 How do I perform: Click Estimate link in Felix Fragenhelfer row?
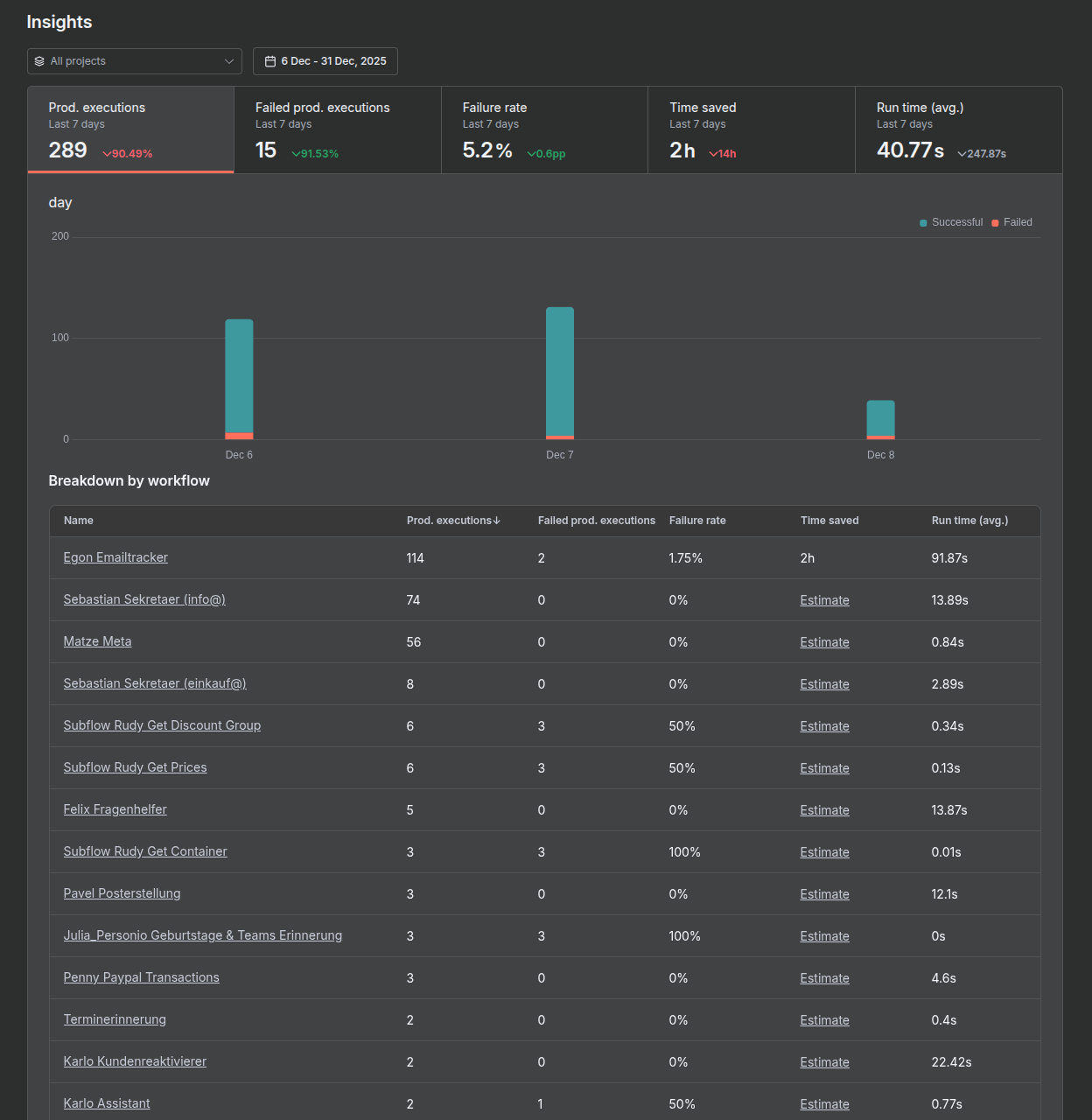click(x=824, y=810)
